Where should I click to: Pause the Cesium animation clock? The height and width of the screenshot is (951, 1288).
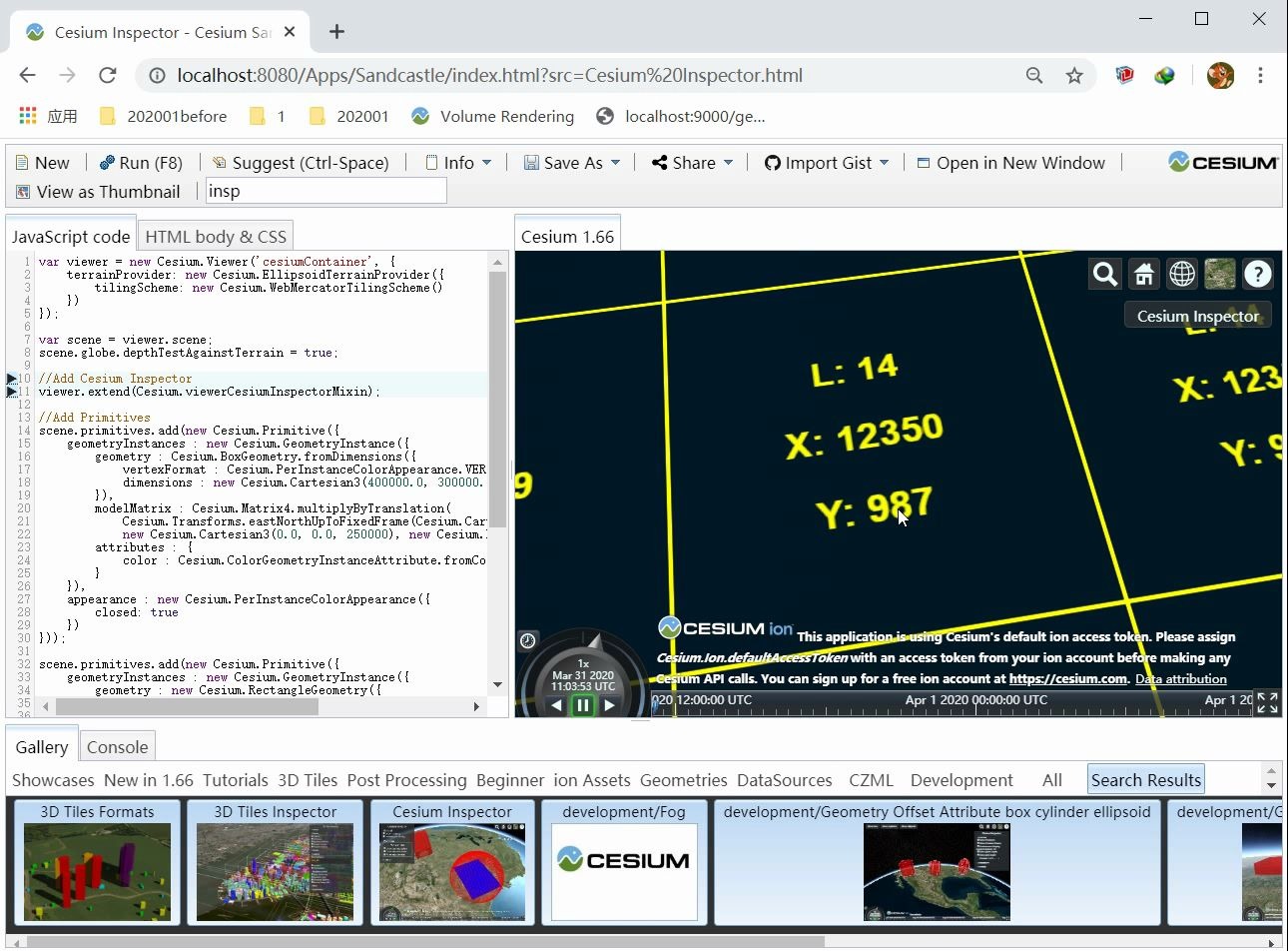pos(583,705)
